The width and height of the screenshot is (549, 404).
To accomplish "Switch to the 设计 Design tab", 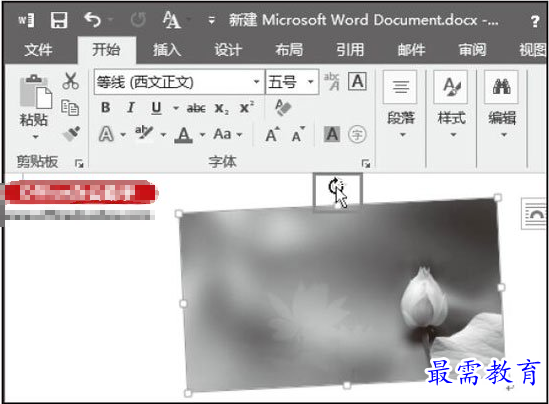I will [x=228, y=49].
